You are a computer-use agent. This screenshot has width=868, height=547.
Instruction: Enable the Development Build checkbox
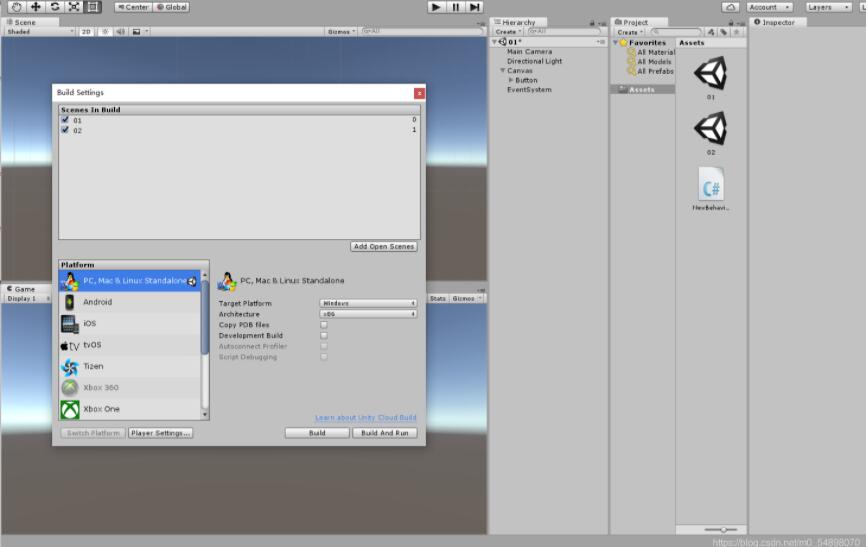324,336
